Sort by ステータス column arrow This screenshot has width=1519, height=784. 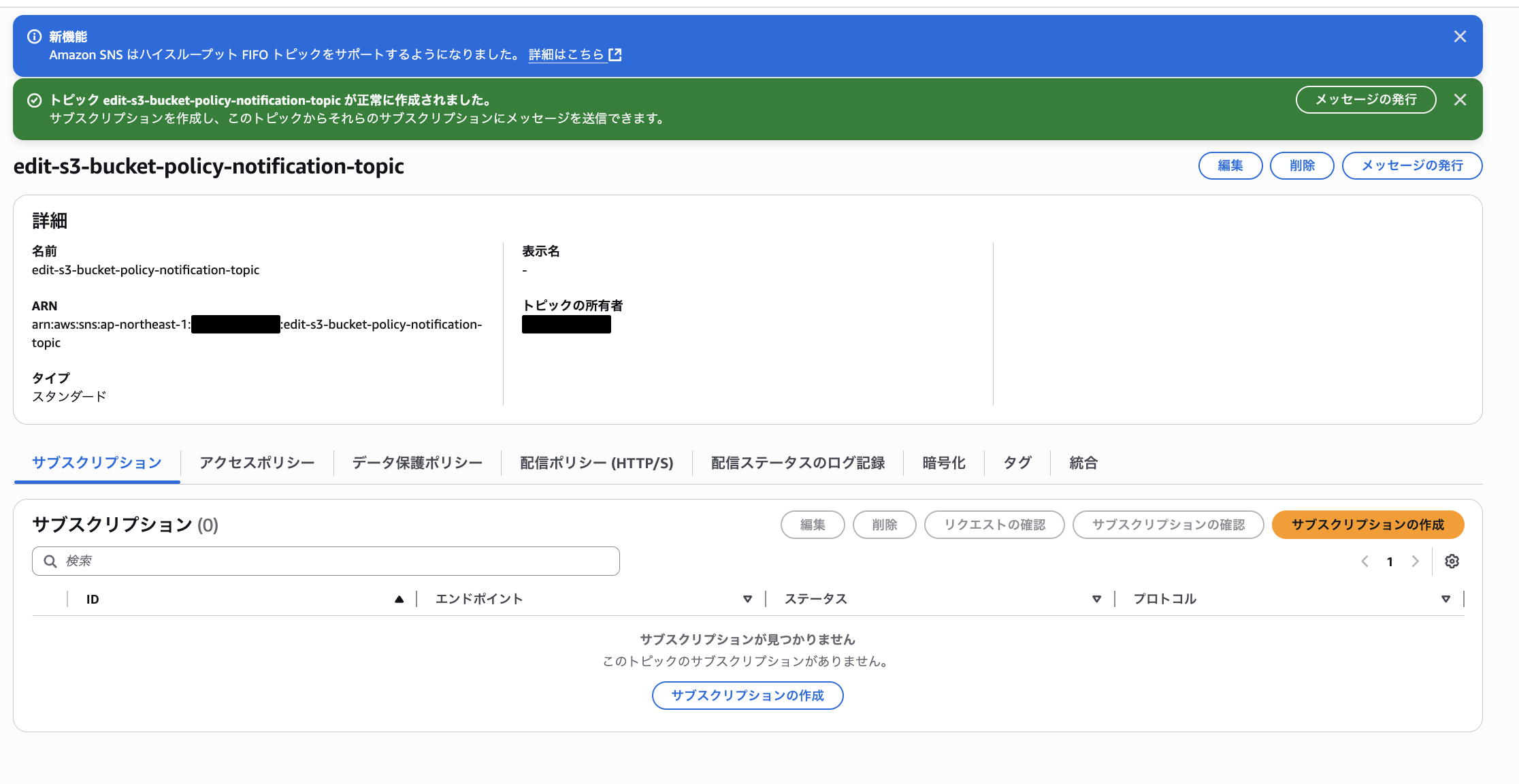pos(1096,599)
